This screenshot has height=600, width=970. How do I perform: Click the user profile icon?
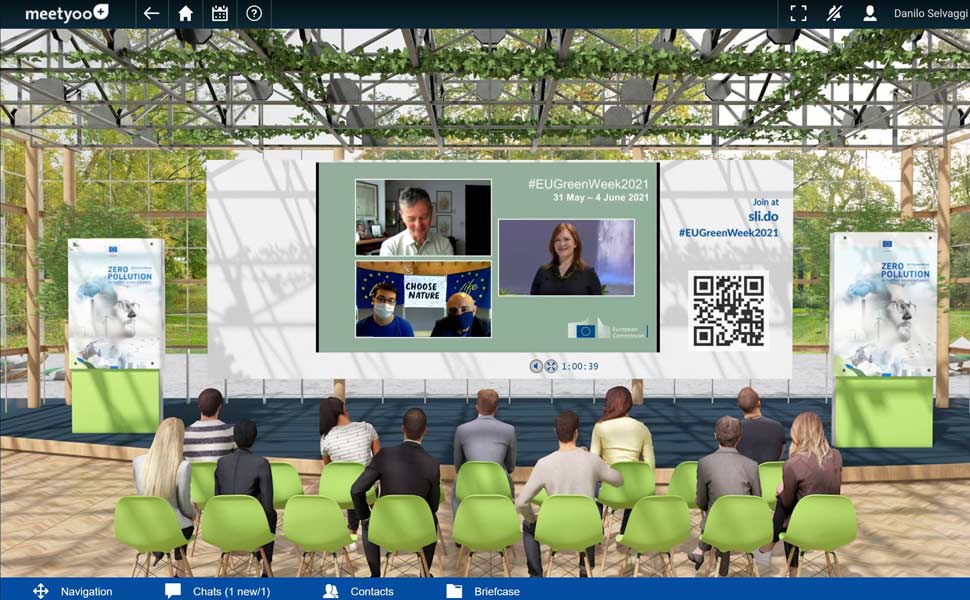(870, 14)
